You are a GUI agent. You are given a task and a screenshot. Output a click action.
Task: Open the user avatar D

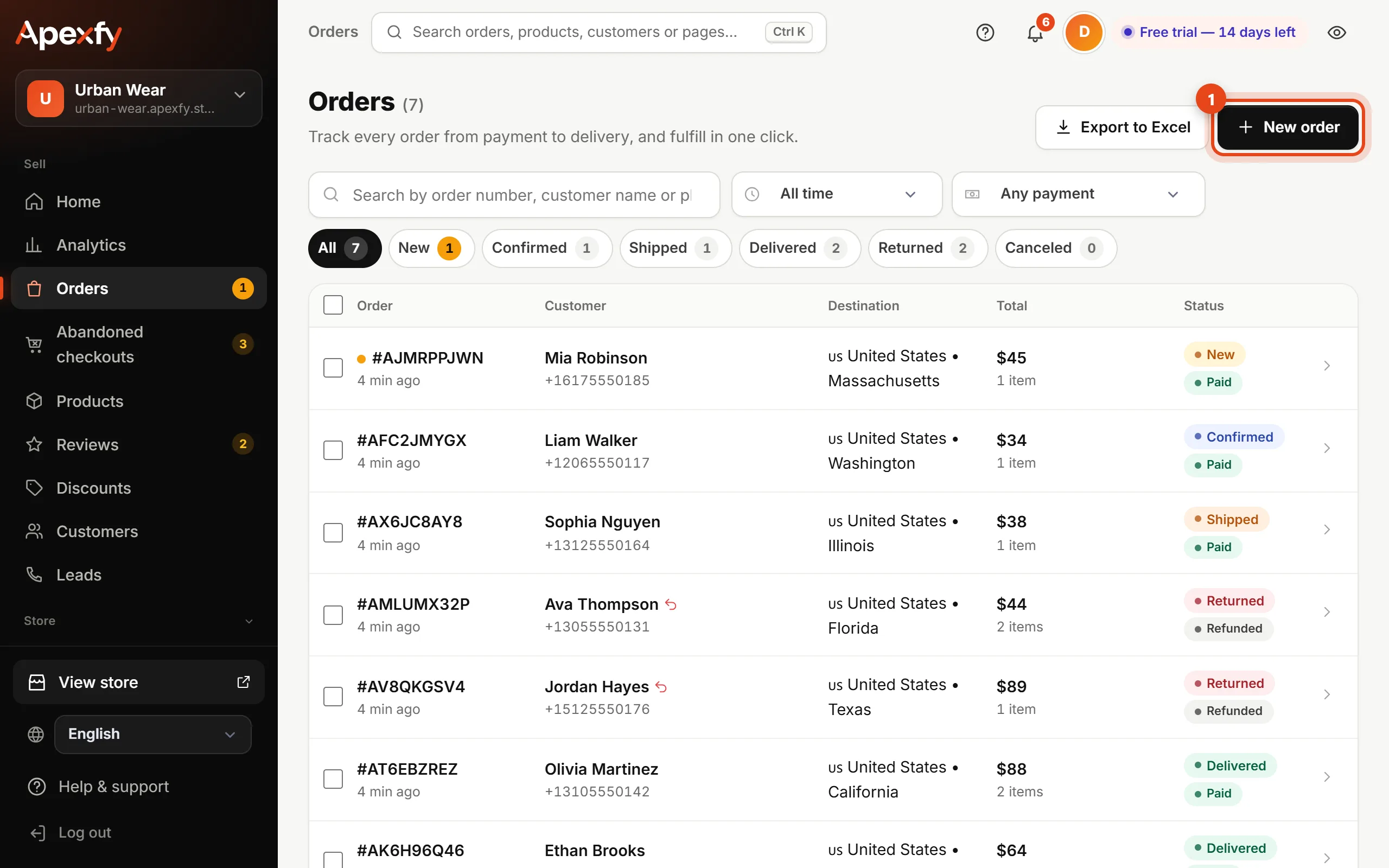click(1084, 32)
